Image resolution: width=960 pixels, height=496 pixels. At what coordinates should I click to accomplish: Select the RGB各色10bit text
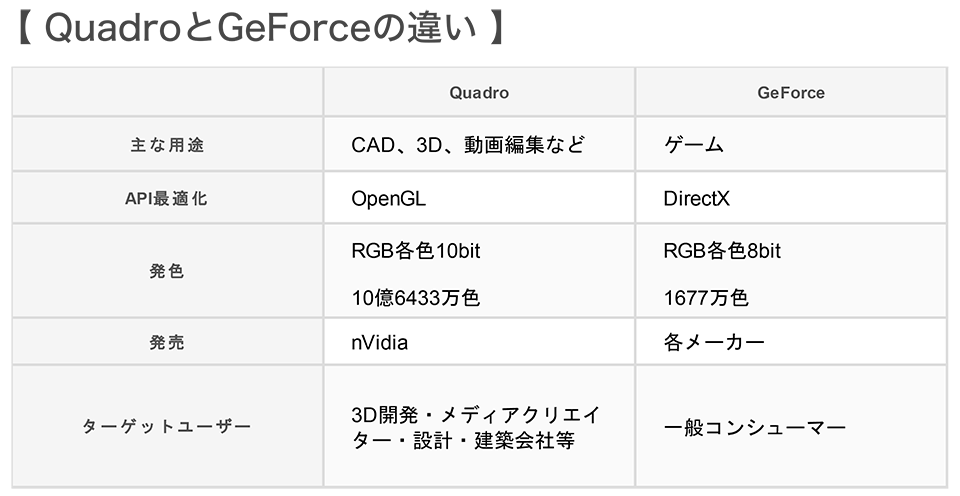pyautogui.click(x=416, y=250)
